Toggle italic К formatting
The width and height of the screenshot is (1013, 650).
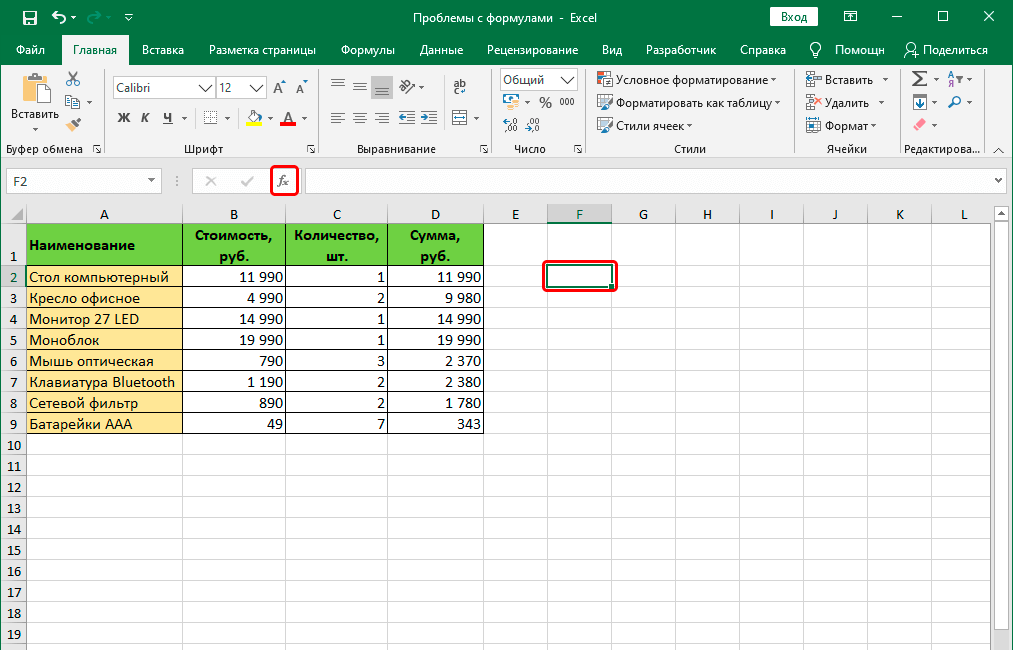tap(145, 118)
